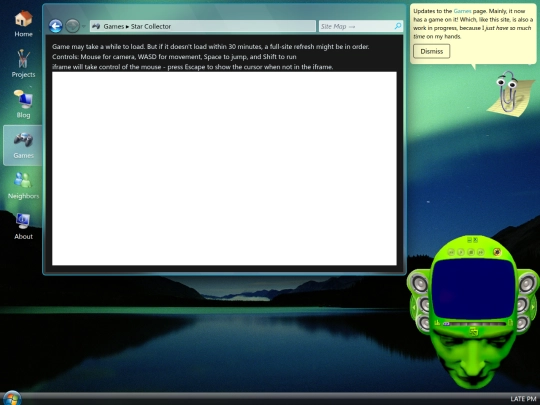
Task: Focus the Site Map search field
Action: pyautogui.click(x=355, y=27)
